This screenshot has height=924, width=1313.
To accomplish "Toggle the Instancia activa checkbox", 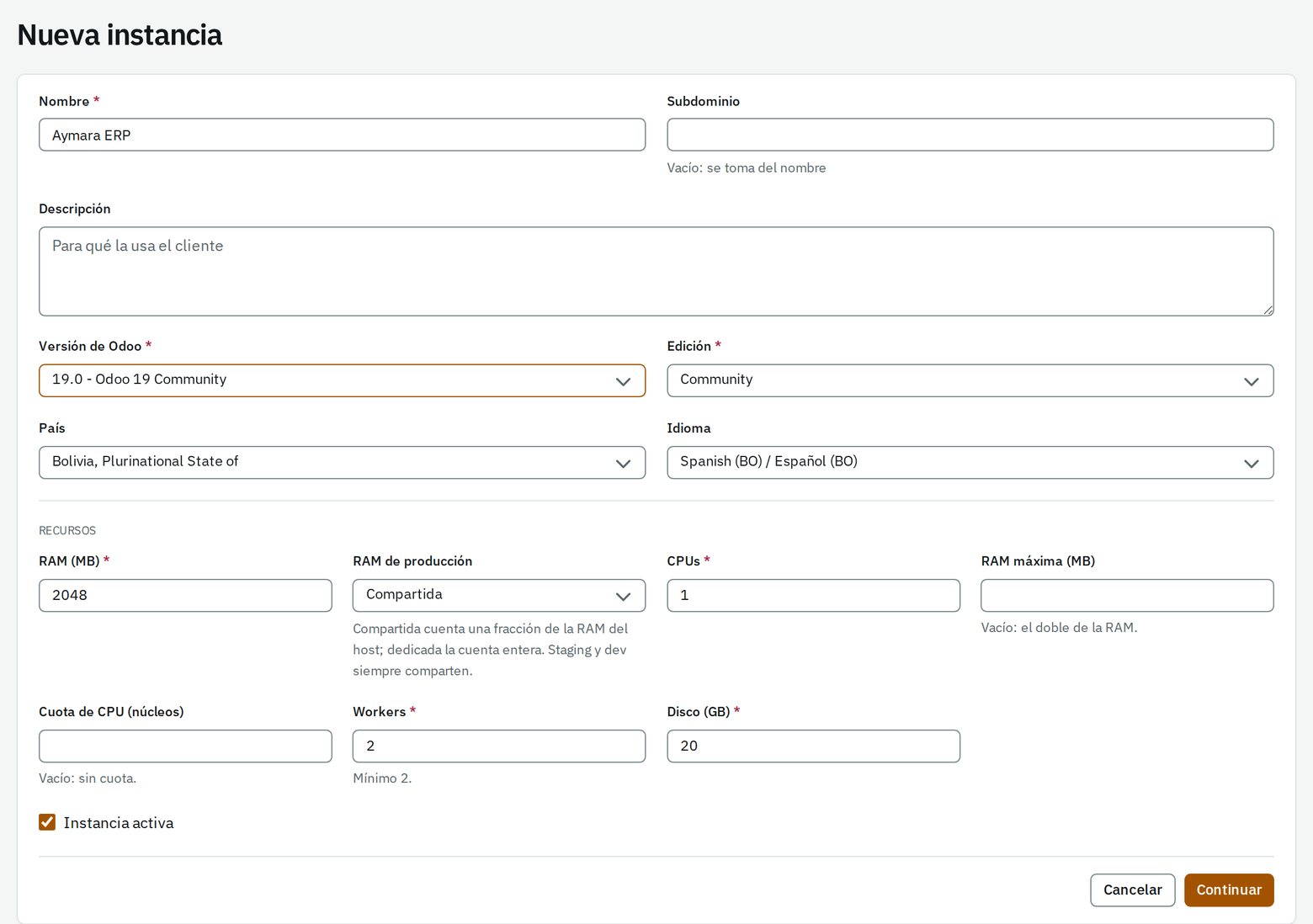I will click(47, 822).
